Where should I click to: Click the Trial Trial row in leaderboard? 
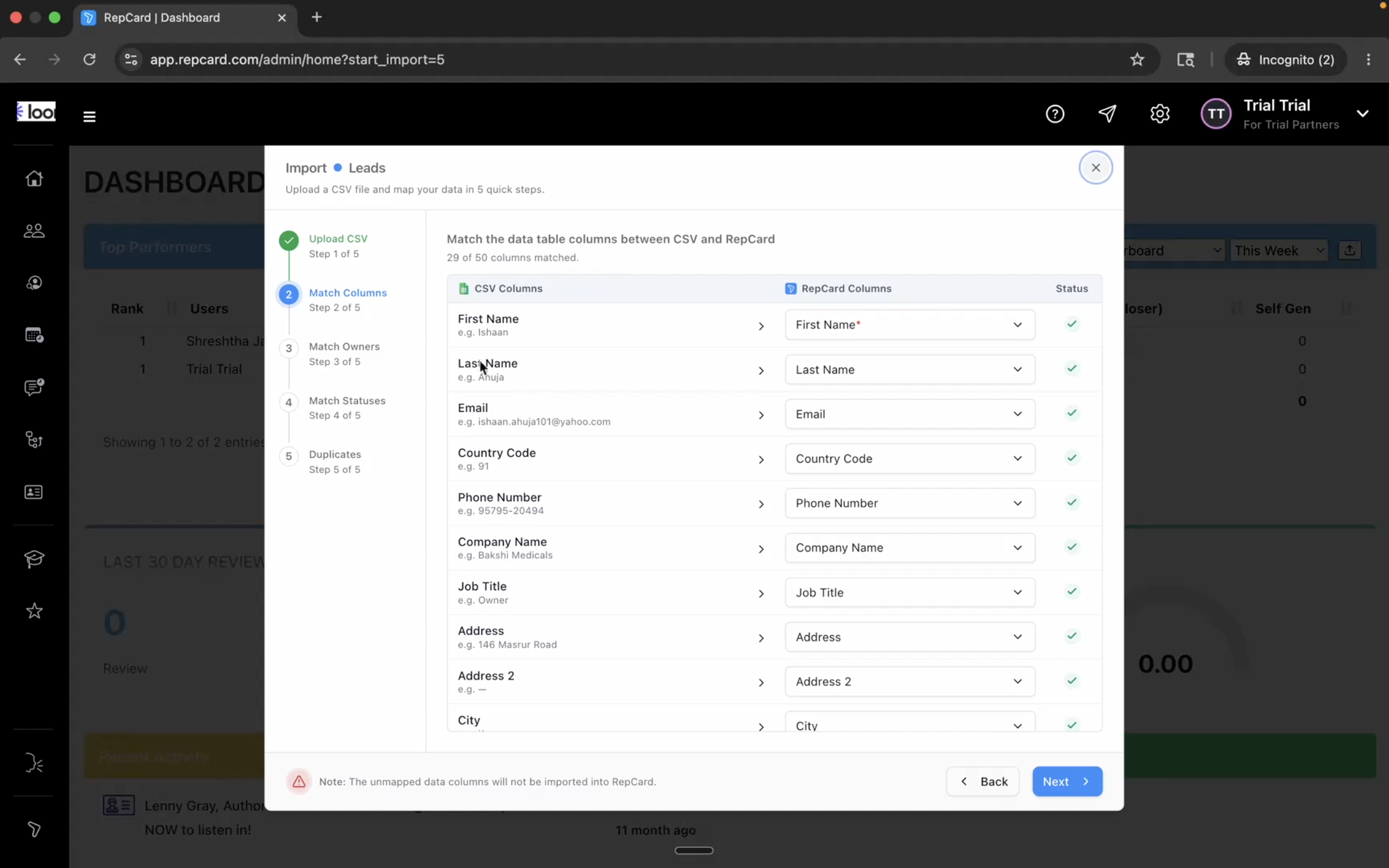214,369
